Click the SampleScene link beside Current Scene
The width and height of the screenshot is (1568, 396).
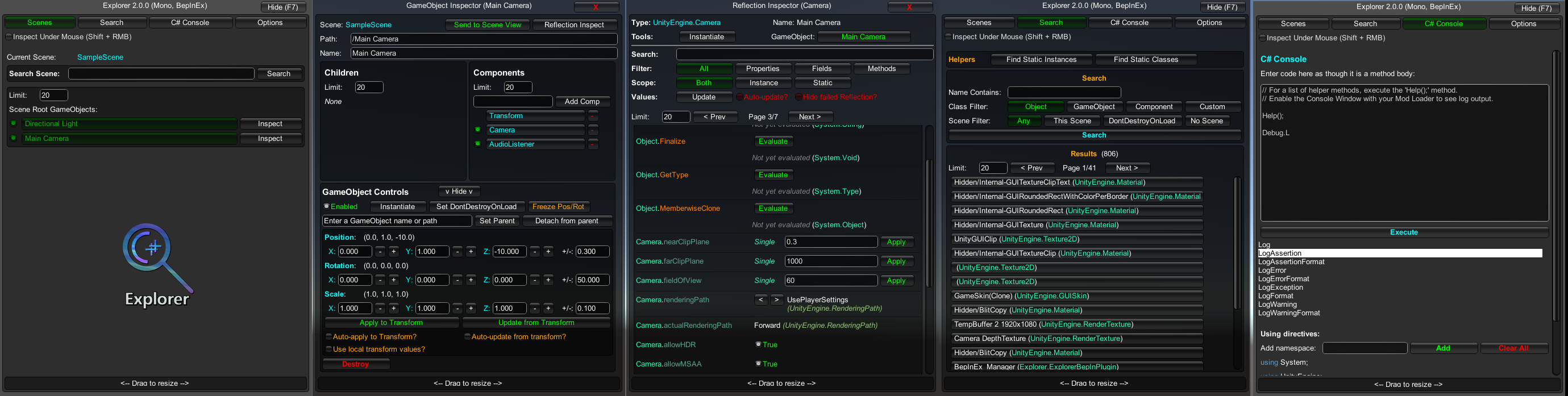tap(100, 57)
